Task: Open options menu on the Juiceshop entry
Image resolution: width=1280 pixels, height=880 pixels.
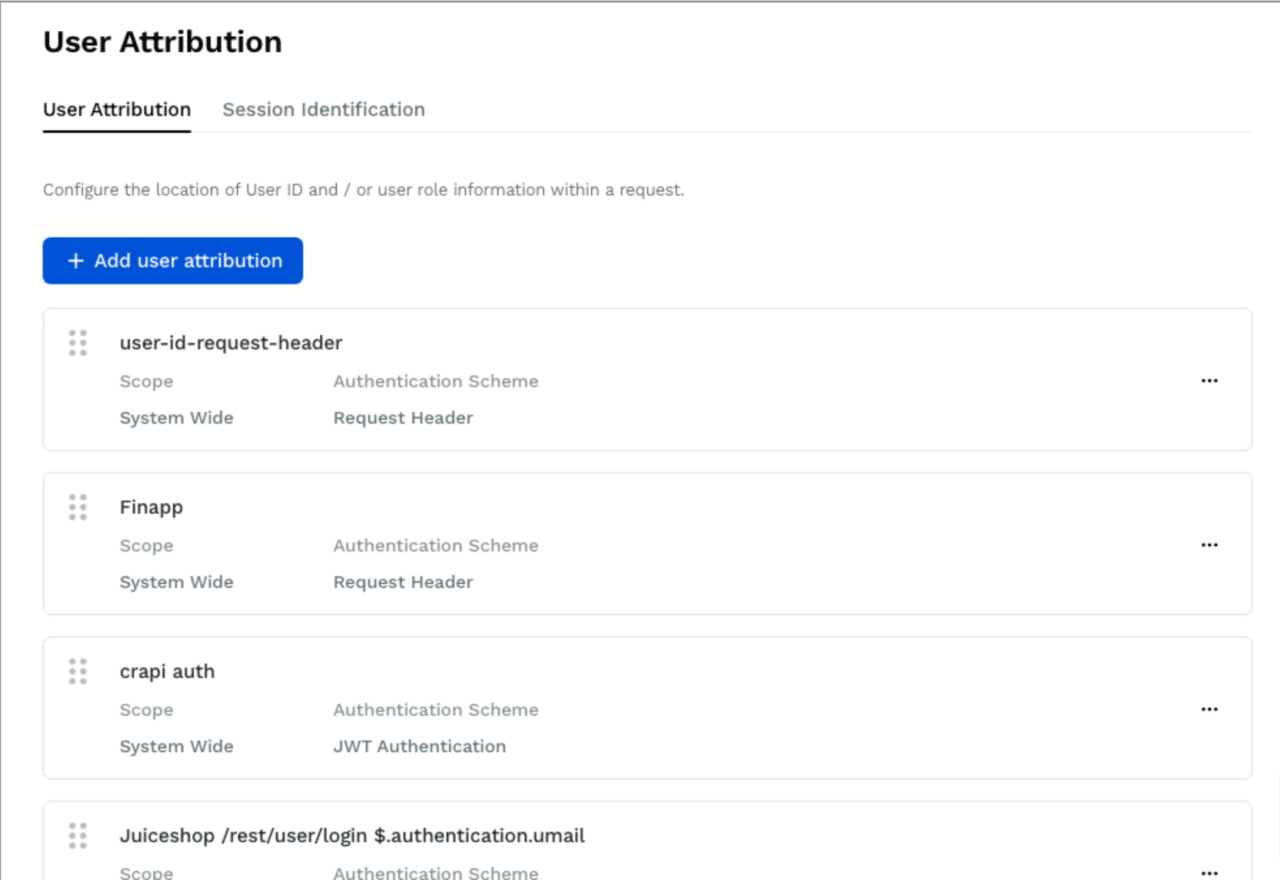Action: click(1209, 872)
